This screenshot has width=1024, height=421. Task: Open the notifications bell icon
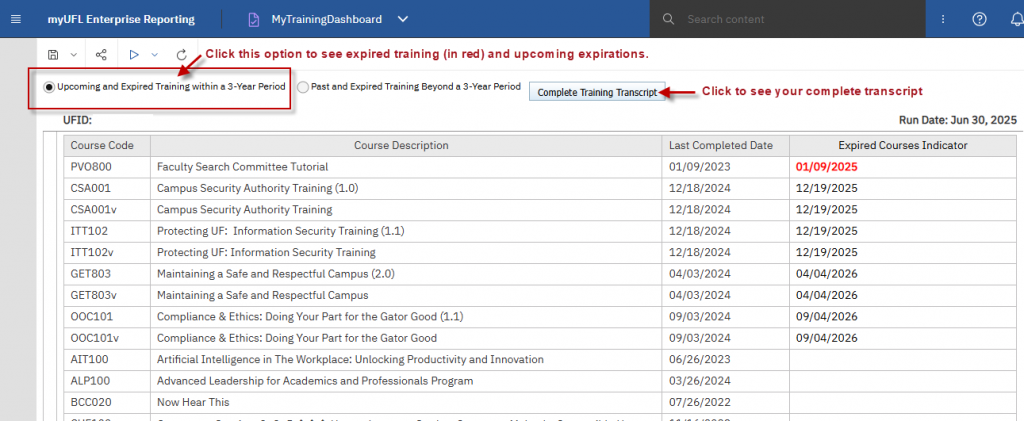pos(1017,19)
